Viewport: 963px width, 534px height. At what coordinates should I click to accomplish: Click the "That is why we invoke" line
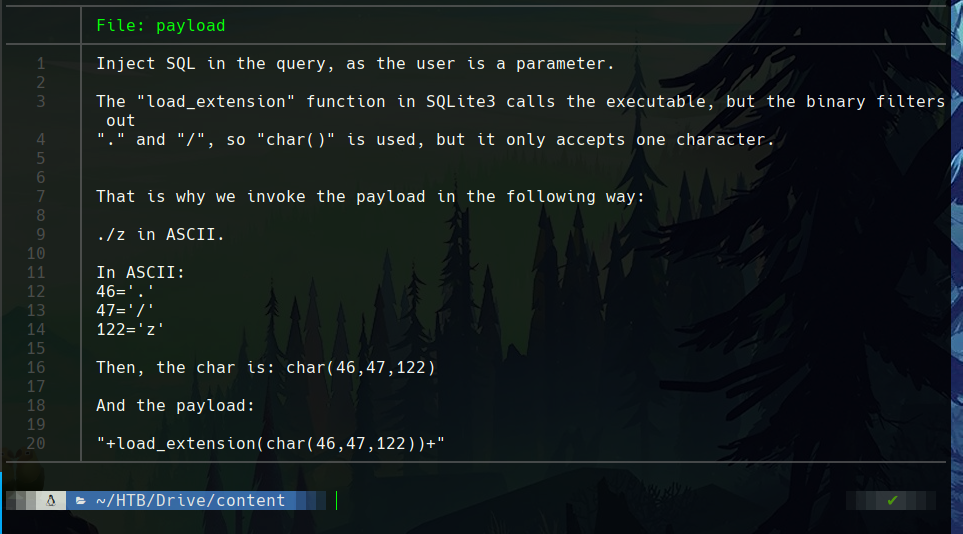(x=371, y=197)
